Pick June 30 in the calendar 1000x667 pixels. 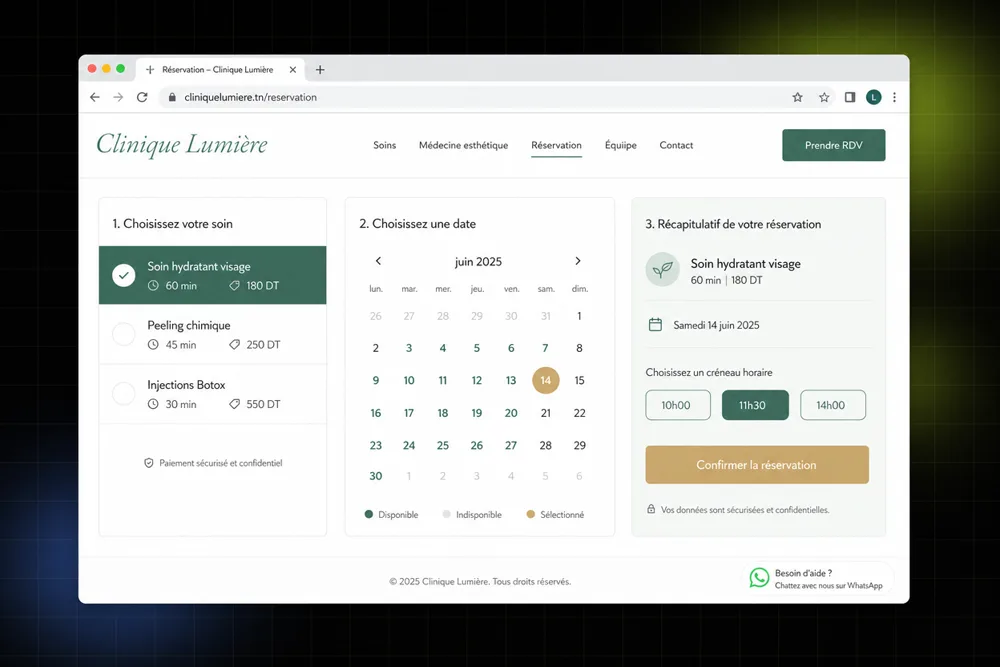[x=376, y=476]
